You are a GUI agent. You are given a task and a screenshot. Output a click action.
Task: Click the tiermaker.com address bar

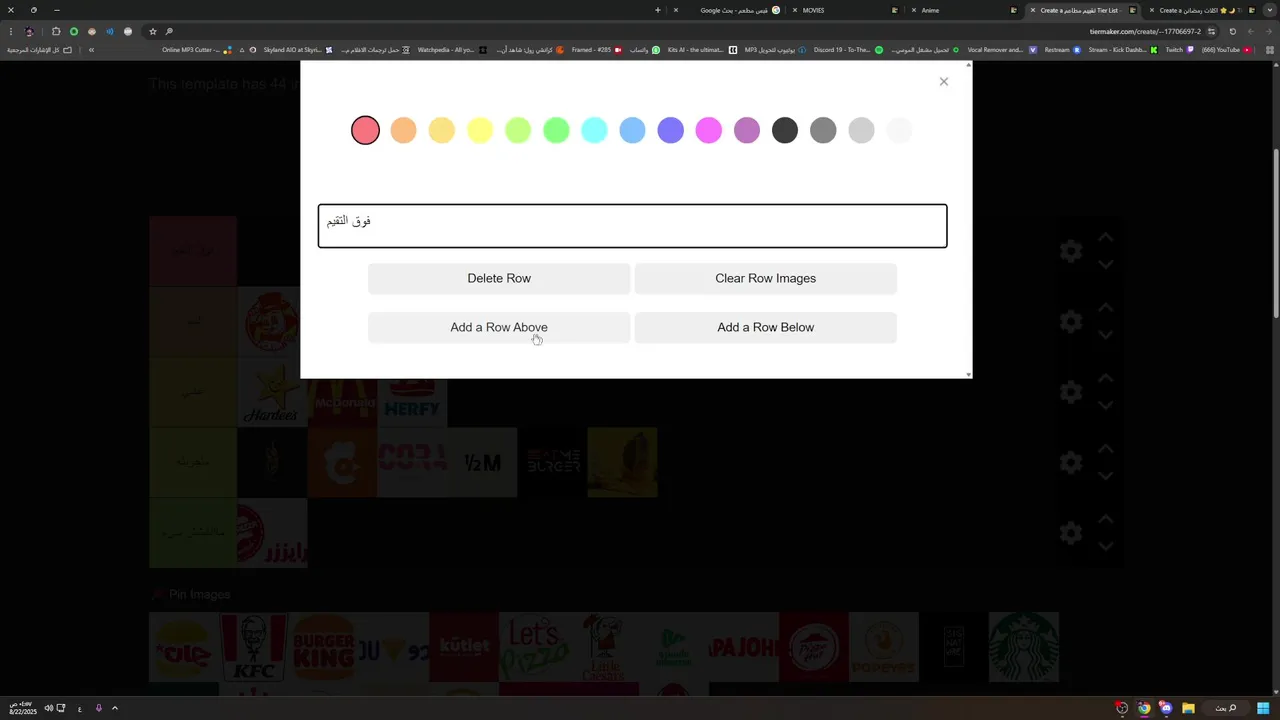coord(1145,31)
